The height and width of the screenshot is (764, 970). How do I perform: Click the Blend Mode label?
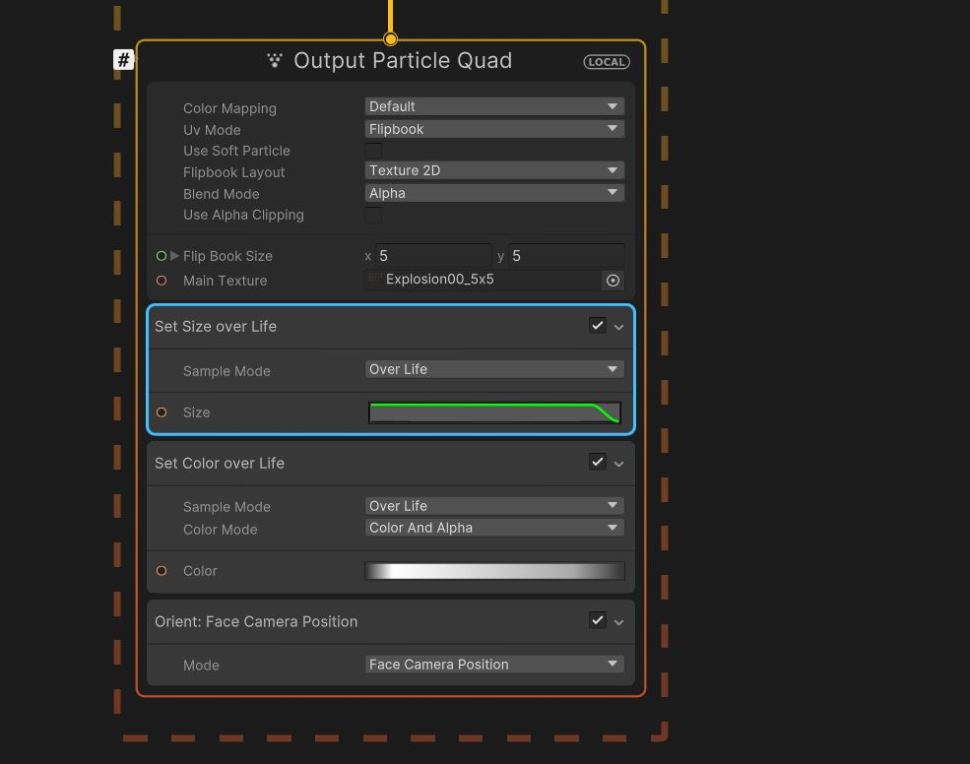(221, 194)
